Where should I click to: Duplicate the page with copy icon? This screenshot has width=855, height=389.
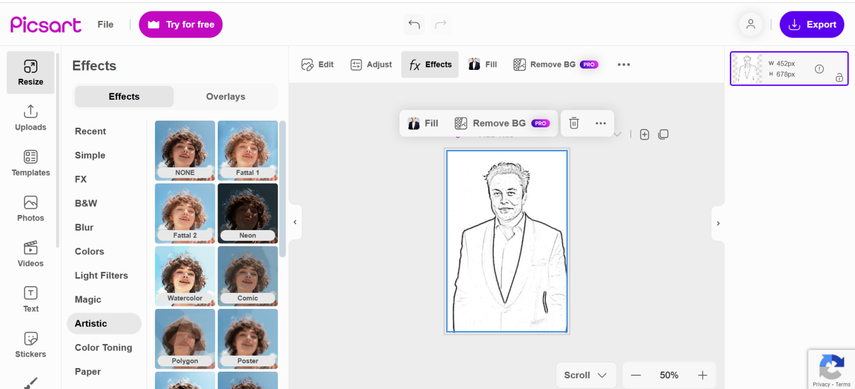pyautogui.click(x=663, y=135)
